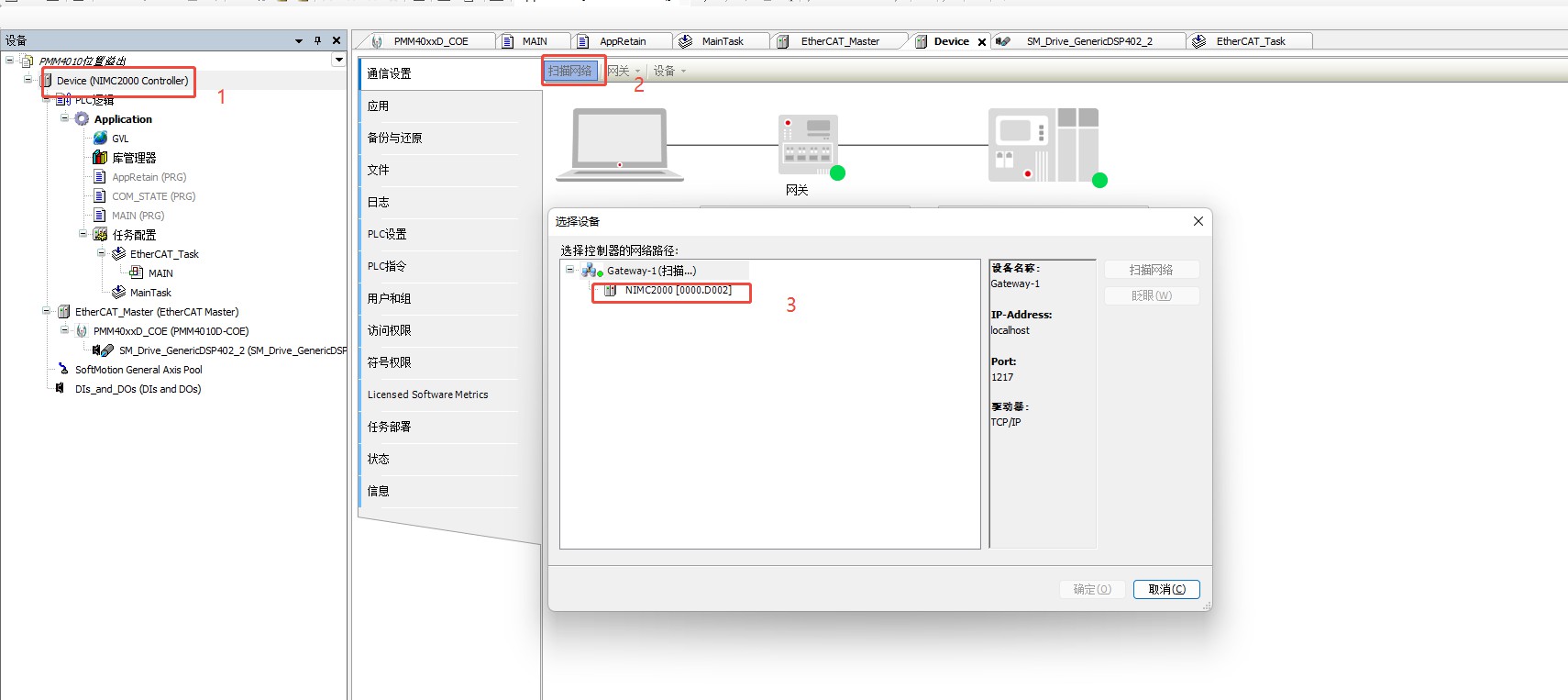1568x700 pixels.
Task: Switch to the EtherCAT_Master tab
Action: [x=840, y=41]
